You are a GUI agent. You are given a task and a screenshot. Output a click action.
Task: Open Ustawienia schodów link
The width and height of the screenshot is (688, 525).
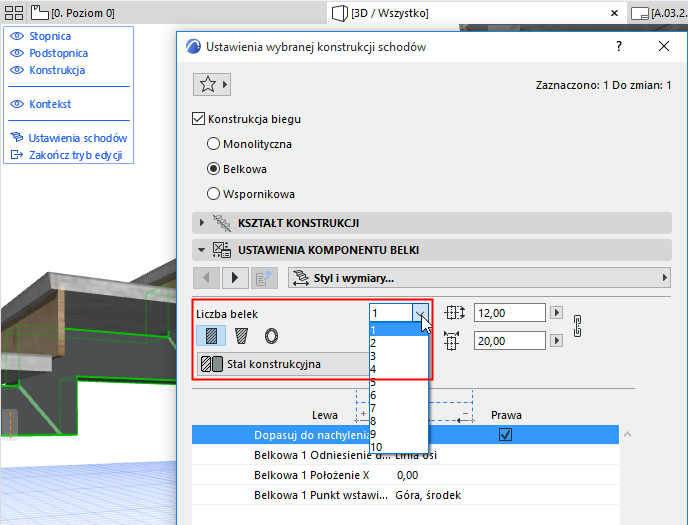pyautogui.click(x=78, y=138)
